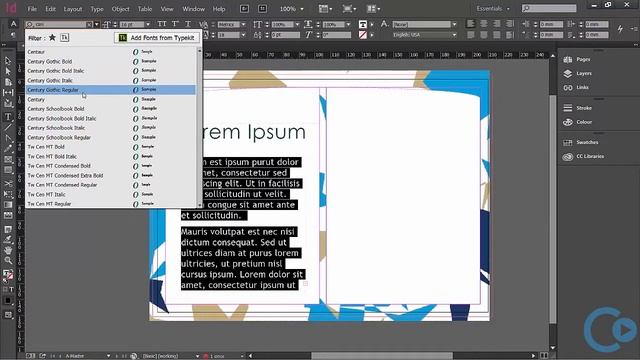Toggle Character Formatting Controls A button
Image resolution: width=640 pixels, height=360 pixels.
(13, 24)
